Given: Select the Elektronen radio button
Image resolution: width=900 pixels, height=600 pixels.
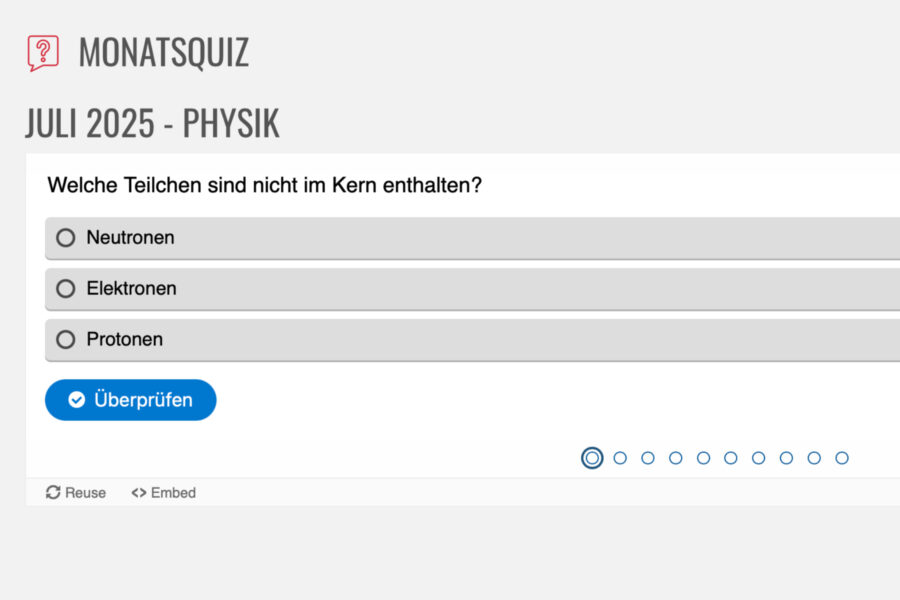Looking at the screenshot, I should (x=66, y=289).
